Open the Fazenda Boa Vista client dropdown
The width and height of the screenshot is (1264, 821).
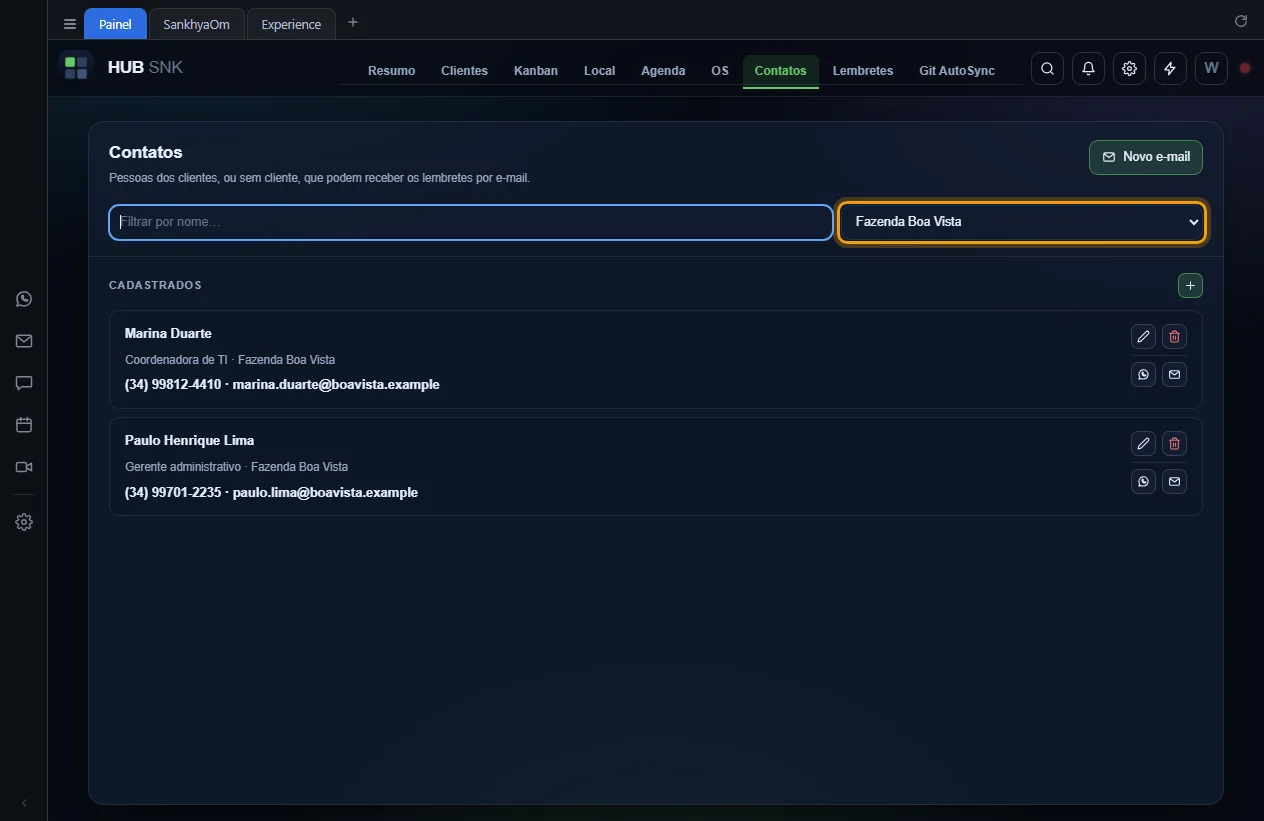pos(1022,222)
